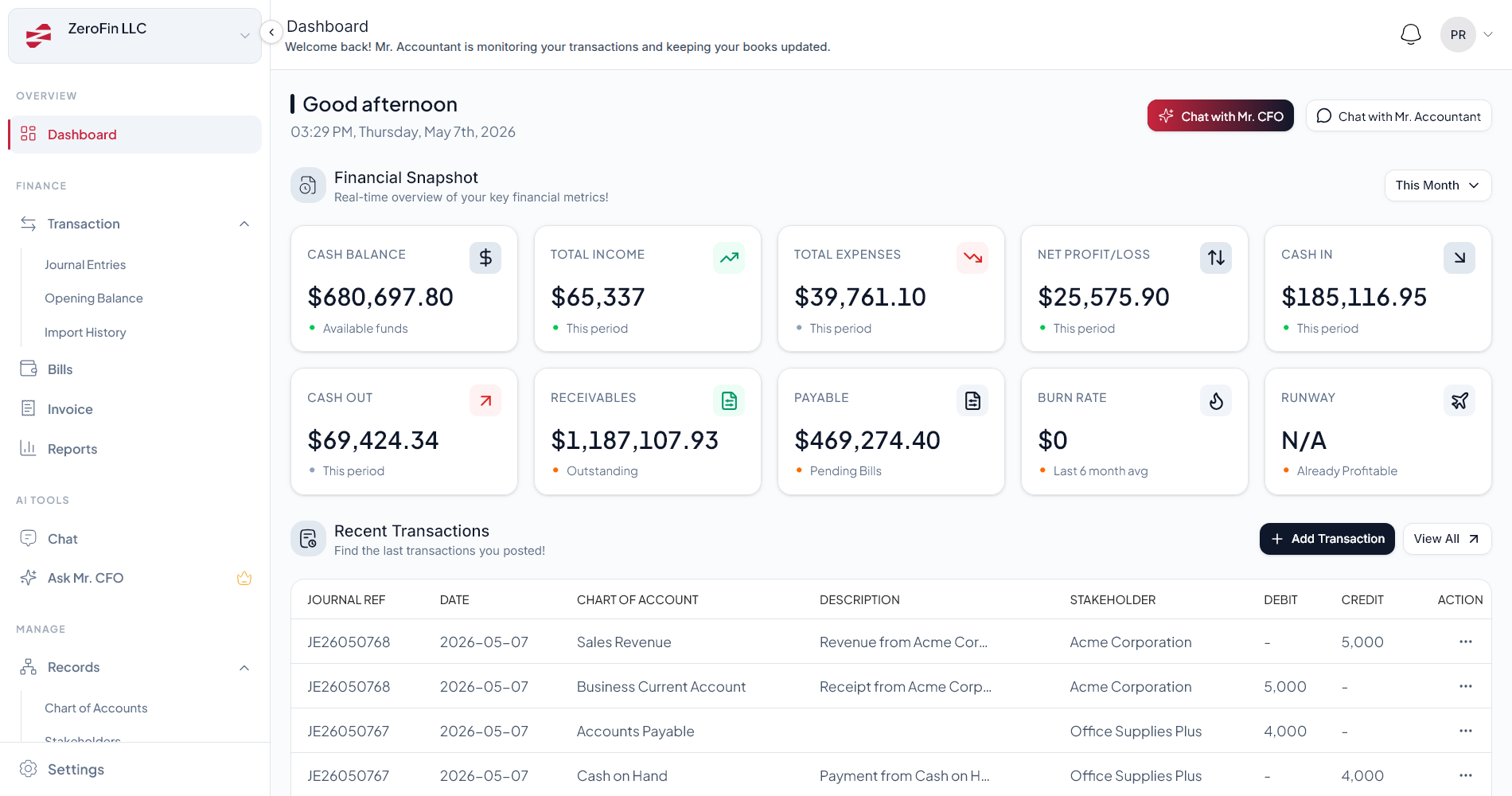Viewport: 1512px width, 796px height.
Task: Click the Burn Rate flame icon
Action: coord(1216,400)
